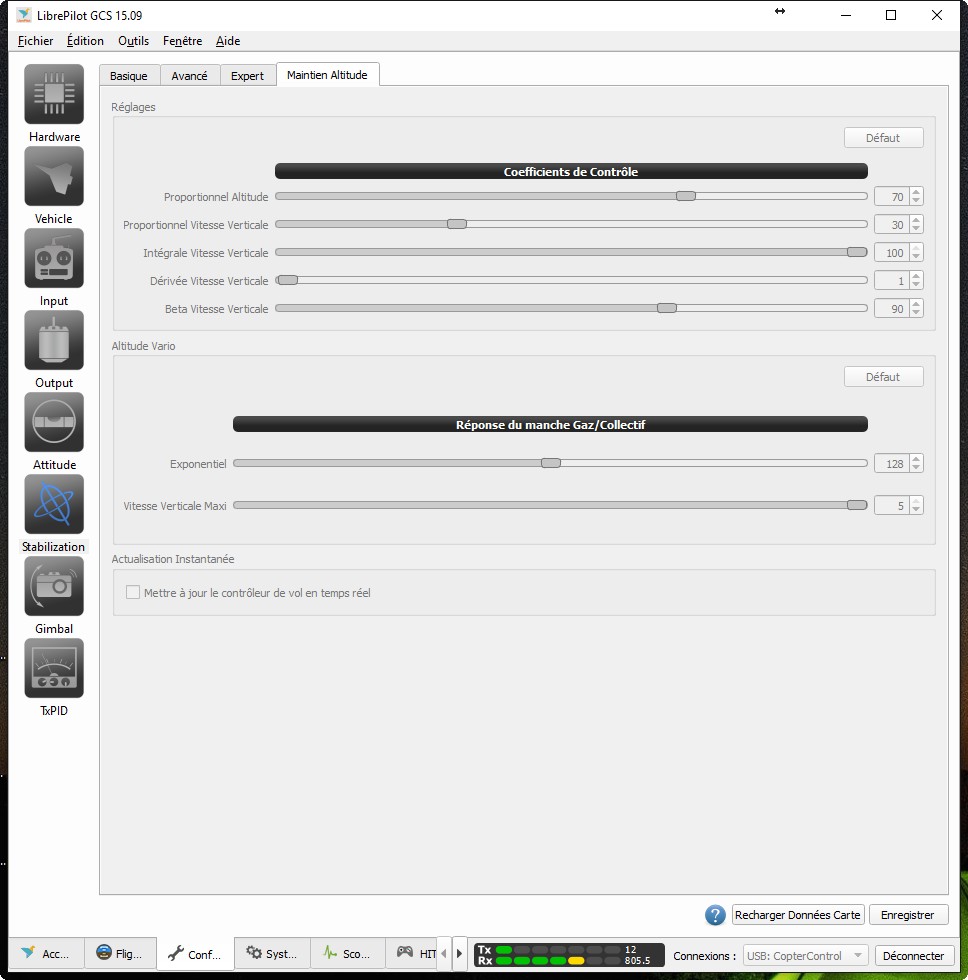This screenshot has height=980, width=968.
Task: Adjust the Vitesse Verticale Maxi slider handle
Action: [x=857, y=505]
